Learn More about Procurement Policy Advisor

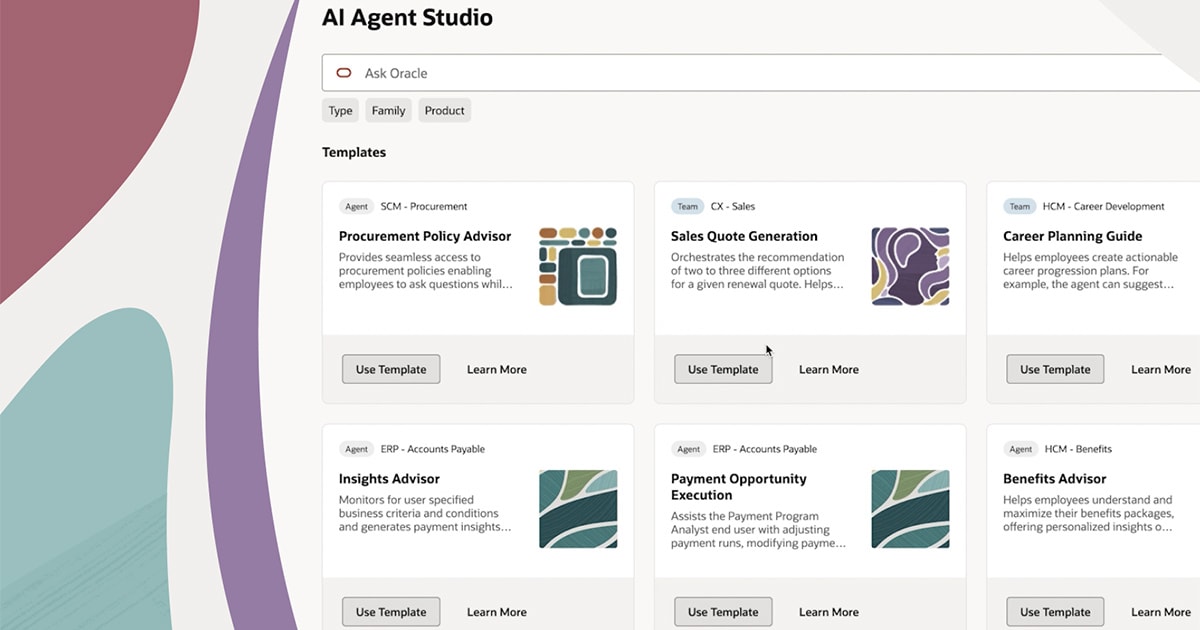pyautogui.click(x=497, y=369)
